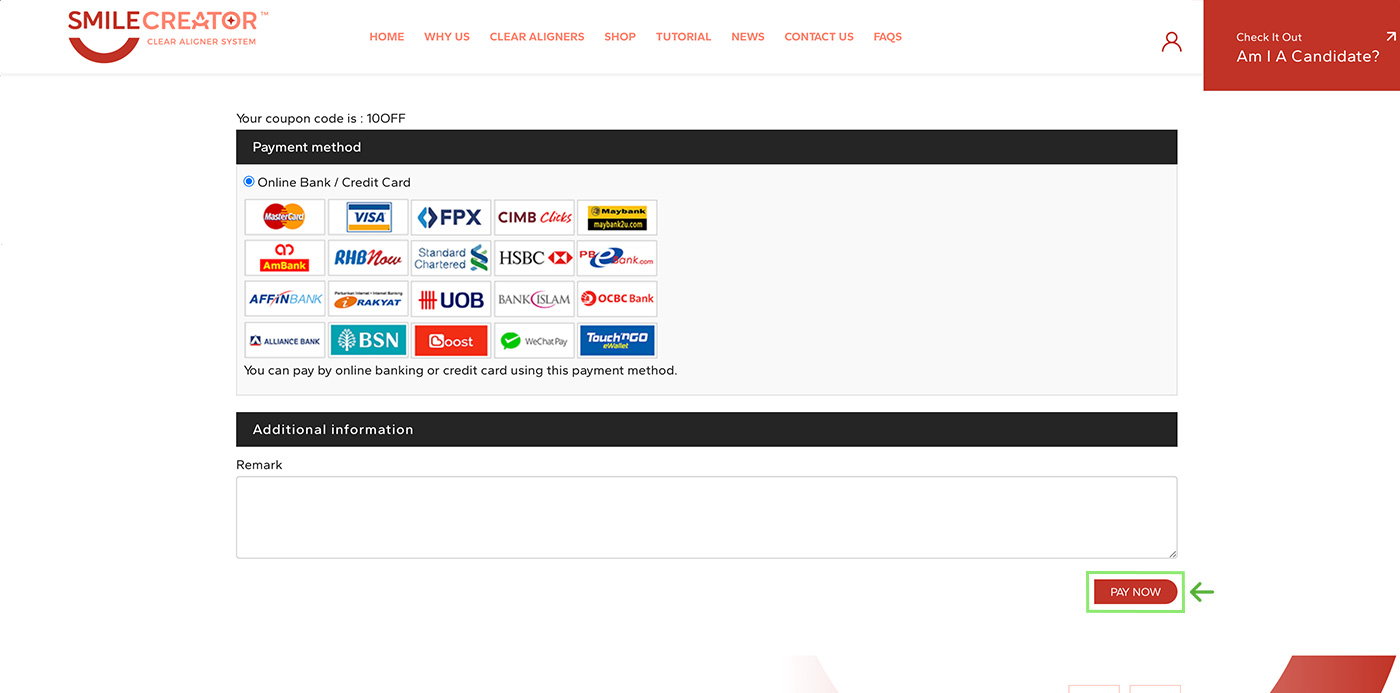This screenshot has width=1400, height=693.
Task: Navigate to the FAQs menu item
Action: (887, 37)
